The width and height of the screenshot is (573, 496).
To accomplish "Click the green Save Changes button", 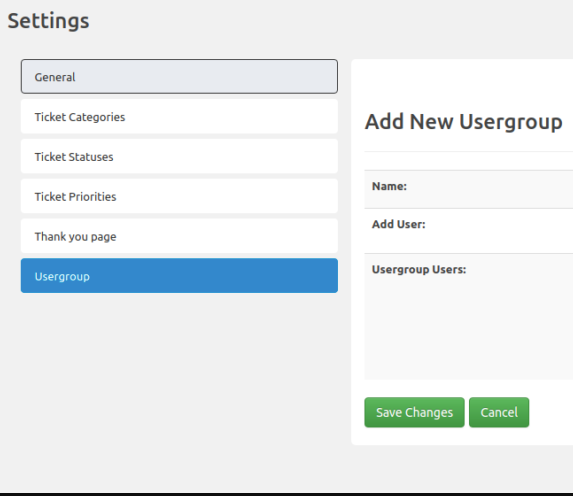I will click(414, 412).
